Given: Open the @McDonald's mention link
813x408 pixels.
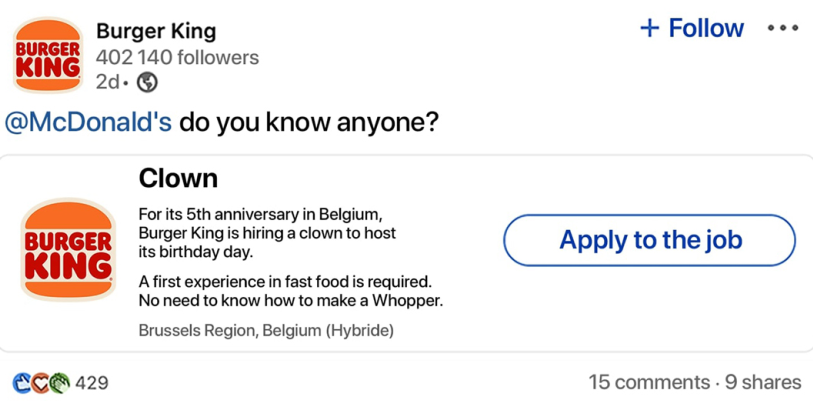Looking at the screenshot, I should point(88,122).
